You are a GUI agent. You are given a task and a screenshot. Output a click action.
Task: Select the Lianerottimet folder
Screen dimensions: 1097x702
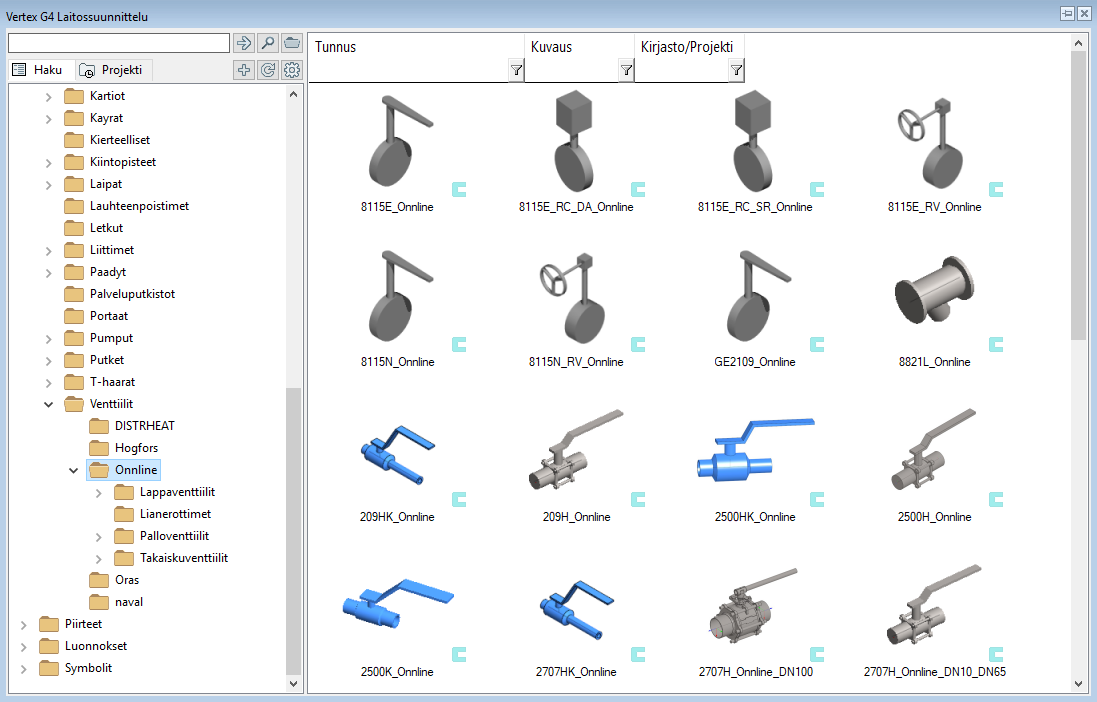(x=175, y=514)
